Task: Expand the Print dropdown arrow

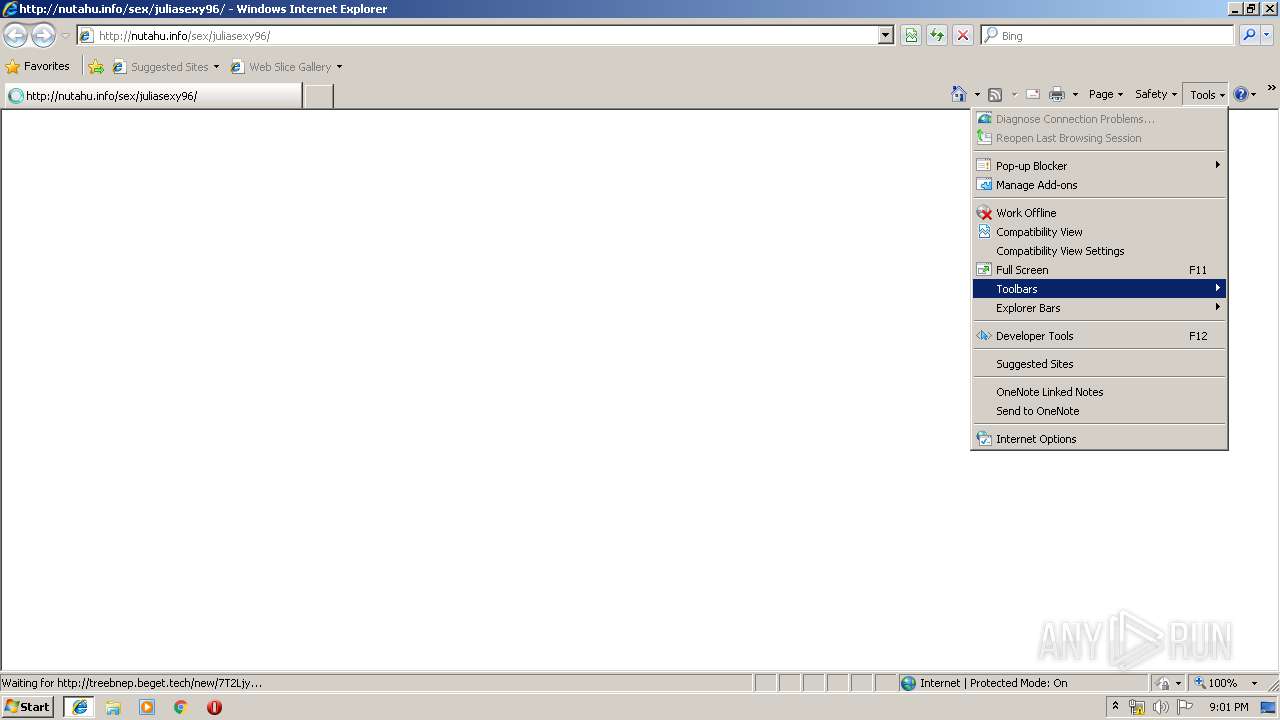Action: pos(1075,95)
